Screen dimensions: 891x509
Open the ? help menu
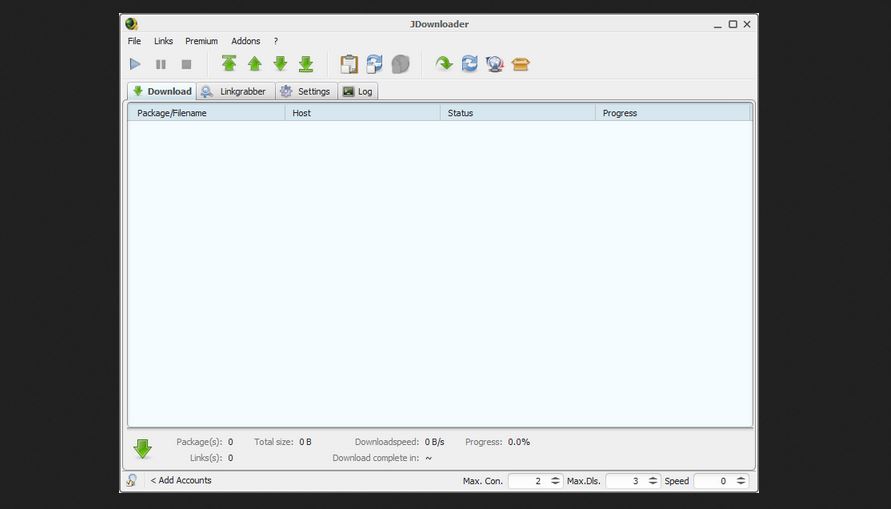coord(276,41)
